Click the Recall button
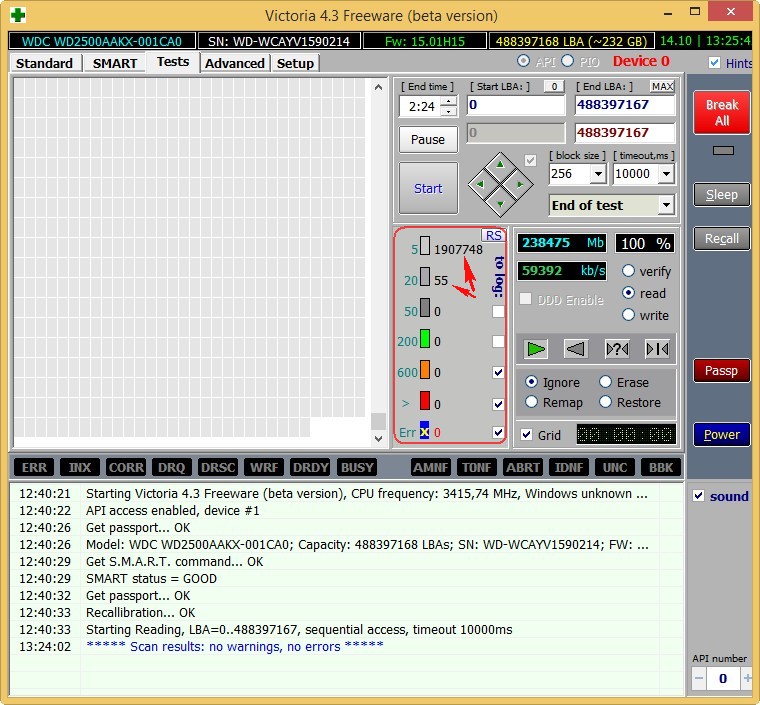Image resolution: width=760 pixels, height=705 pixels. (x=722, y=238)
